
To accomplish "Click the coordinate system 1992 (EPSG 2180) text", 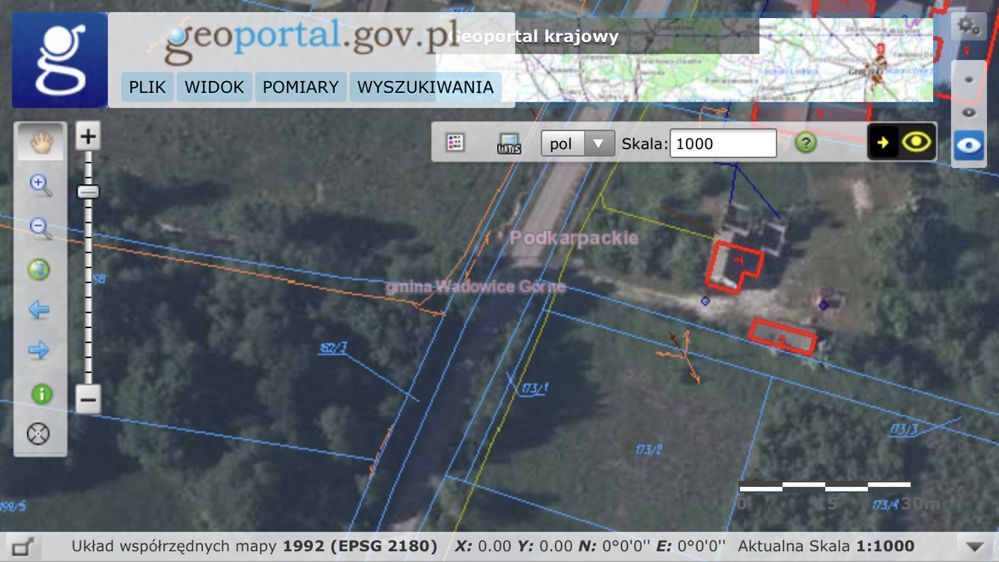I will [x=360, y=546].
